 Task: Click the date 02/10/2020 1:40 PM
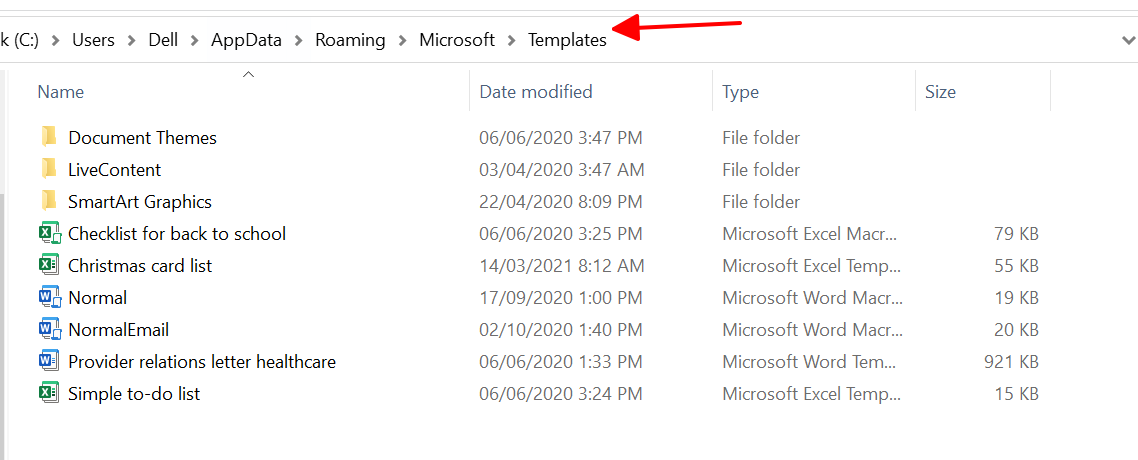point(560,329)
